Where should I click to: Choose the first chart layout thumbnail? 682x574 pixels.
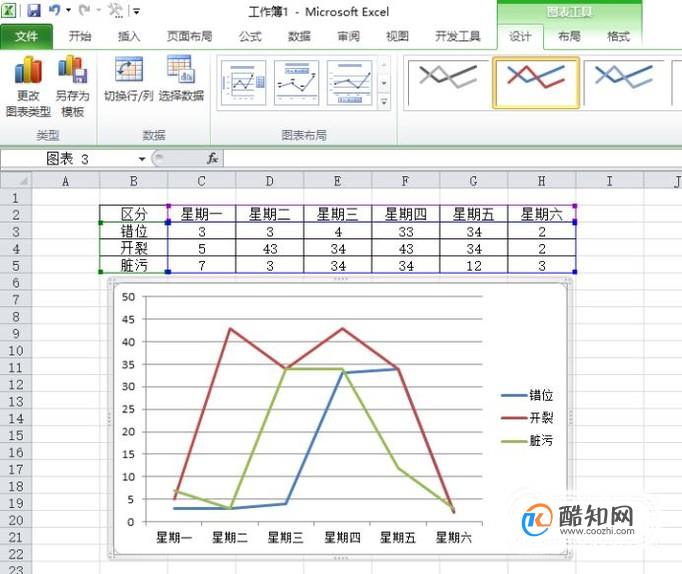(244, 83)
